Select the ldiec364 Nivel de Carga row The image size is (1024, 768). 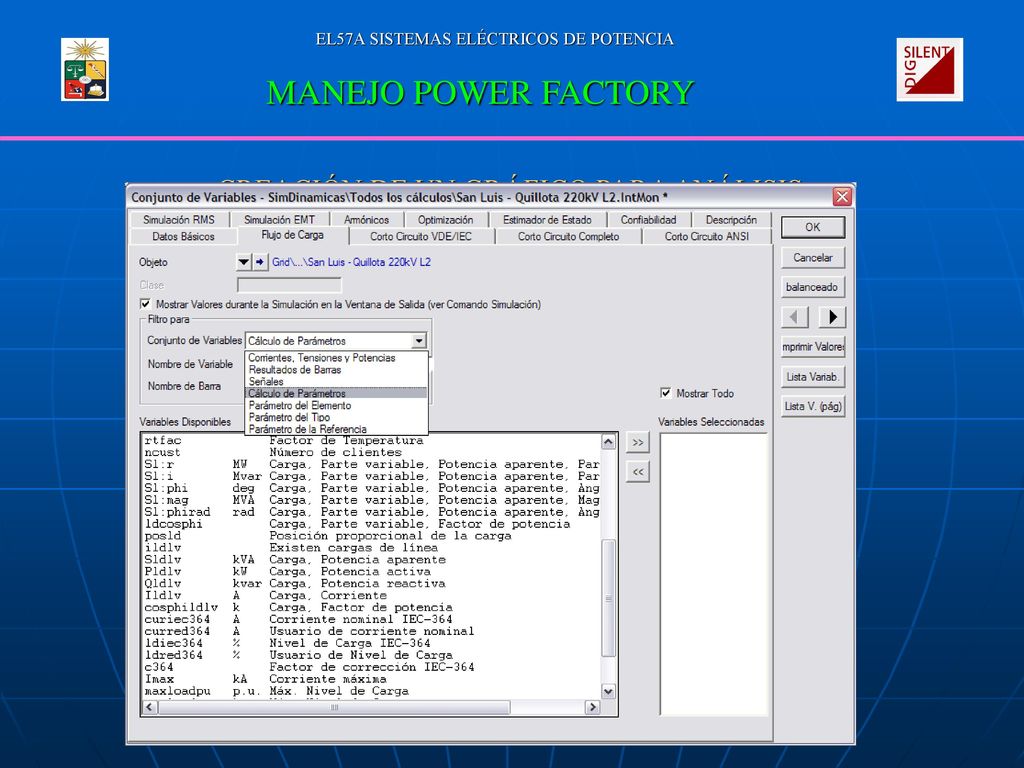pyautogui.click(x=371, y=643)
